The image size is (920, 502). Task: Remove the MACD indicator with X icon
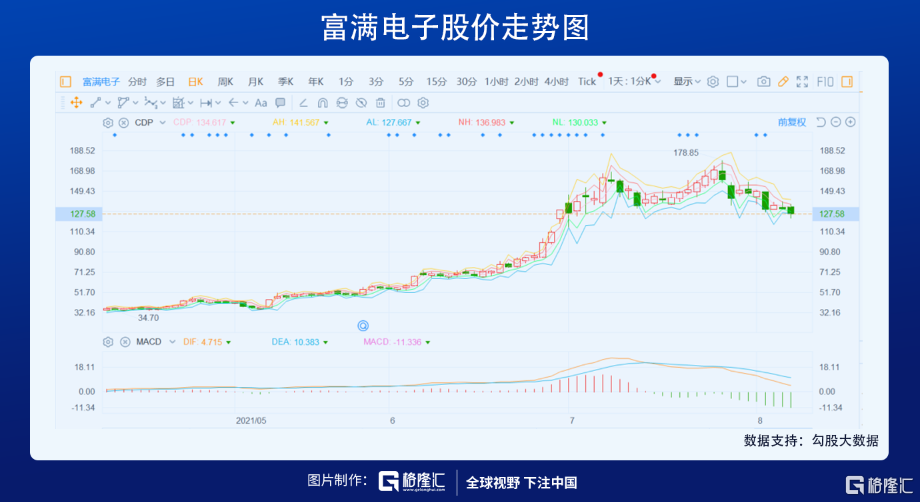[125, 342]
